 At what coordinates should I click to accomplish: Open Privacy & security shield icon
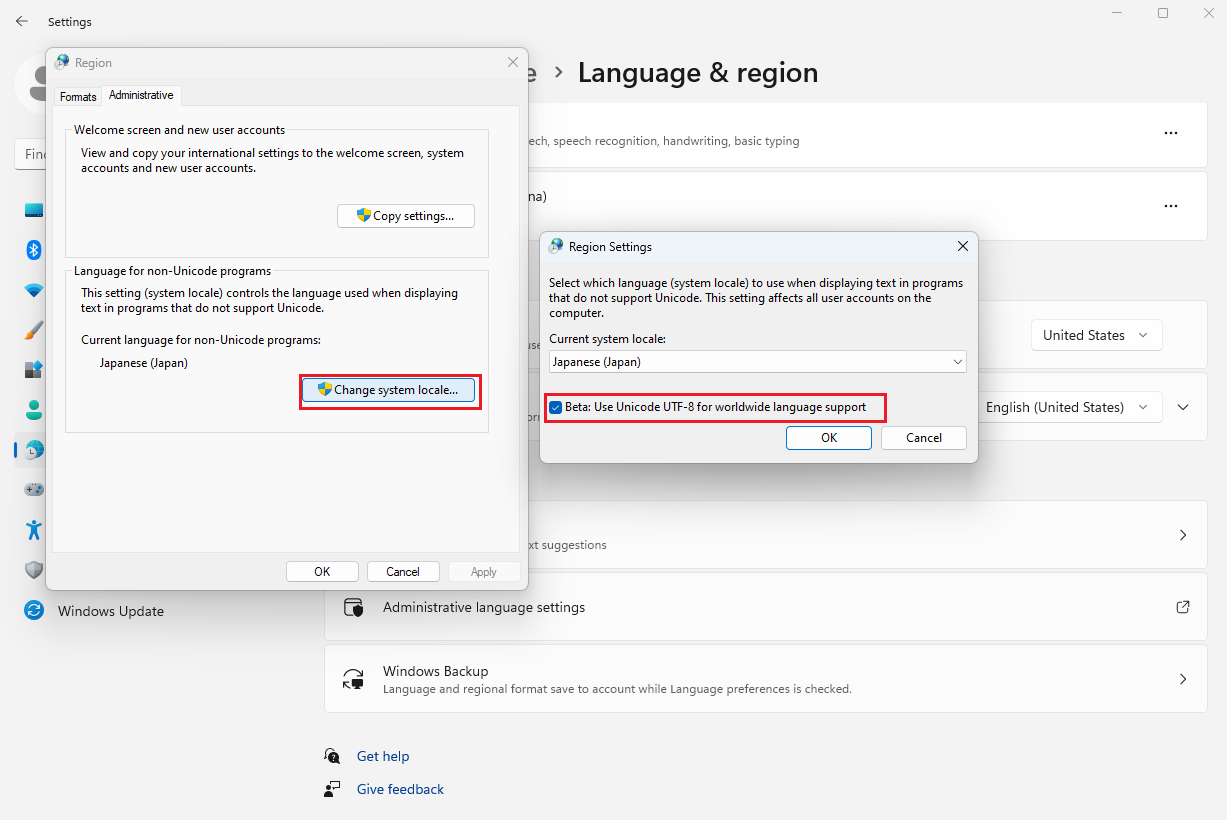[34, 570]
